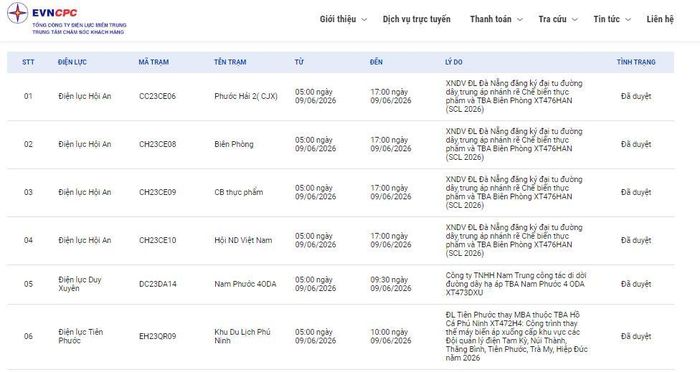This screenshot has width=700, height=372.
Task: Click the Công ty TNHH Nam Trung reason text
Action: pos(516,284)
